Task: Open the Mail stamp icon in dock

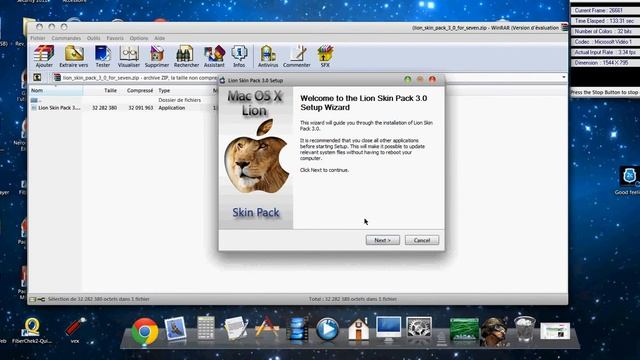Action: click(176, 330)
